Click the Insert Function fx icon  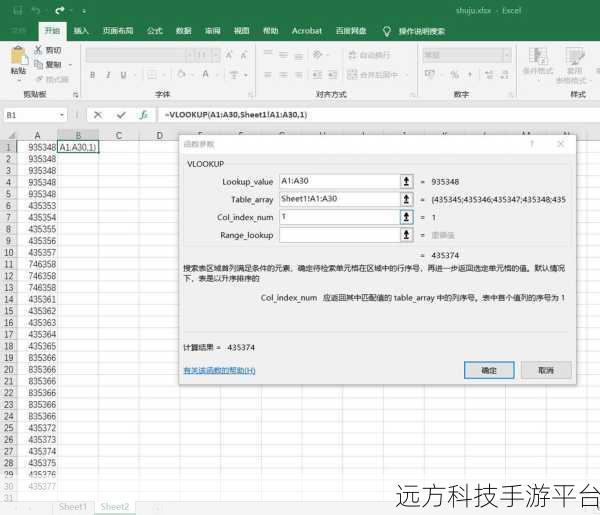click(144, 115)
